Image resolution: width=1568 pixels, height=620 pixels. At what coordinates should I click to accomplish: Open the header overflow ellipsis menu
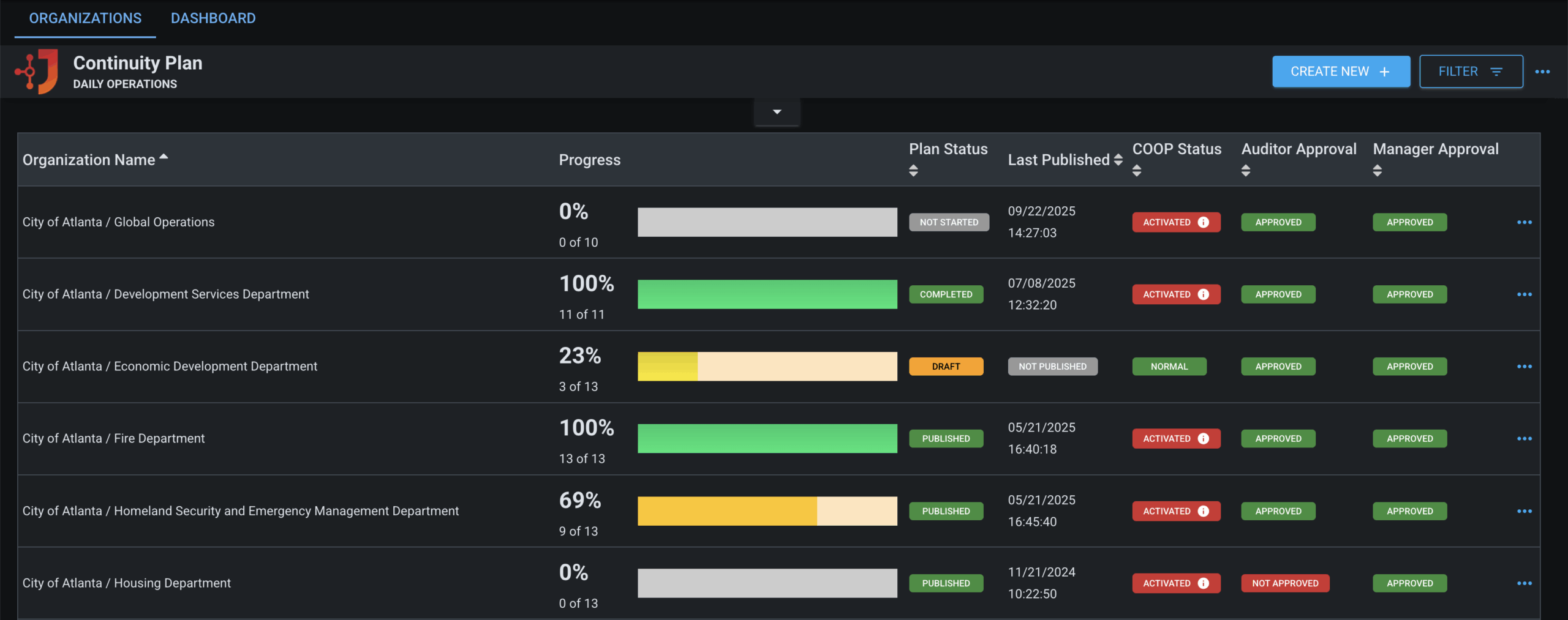1543,71
